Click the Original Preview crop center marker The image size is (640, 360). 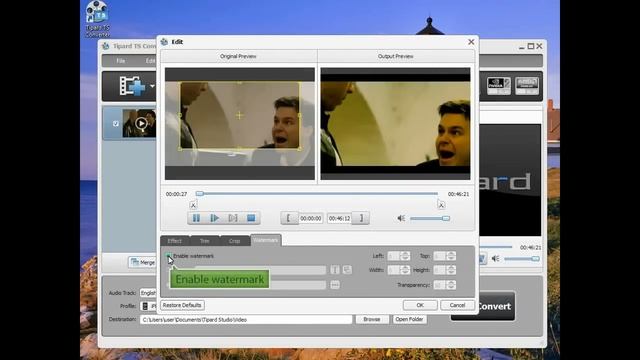239,116
